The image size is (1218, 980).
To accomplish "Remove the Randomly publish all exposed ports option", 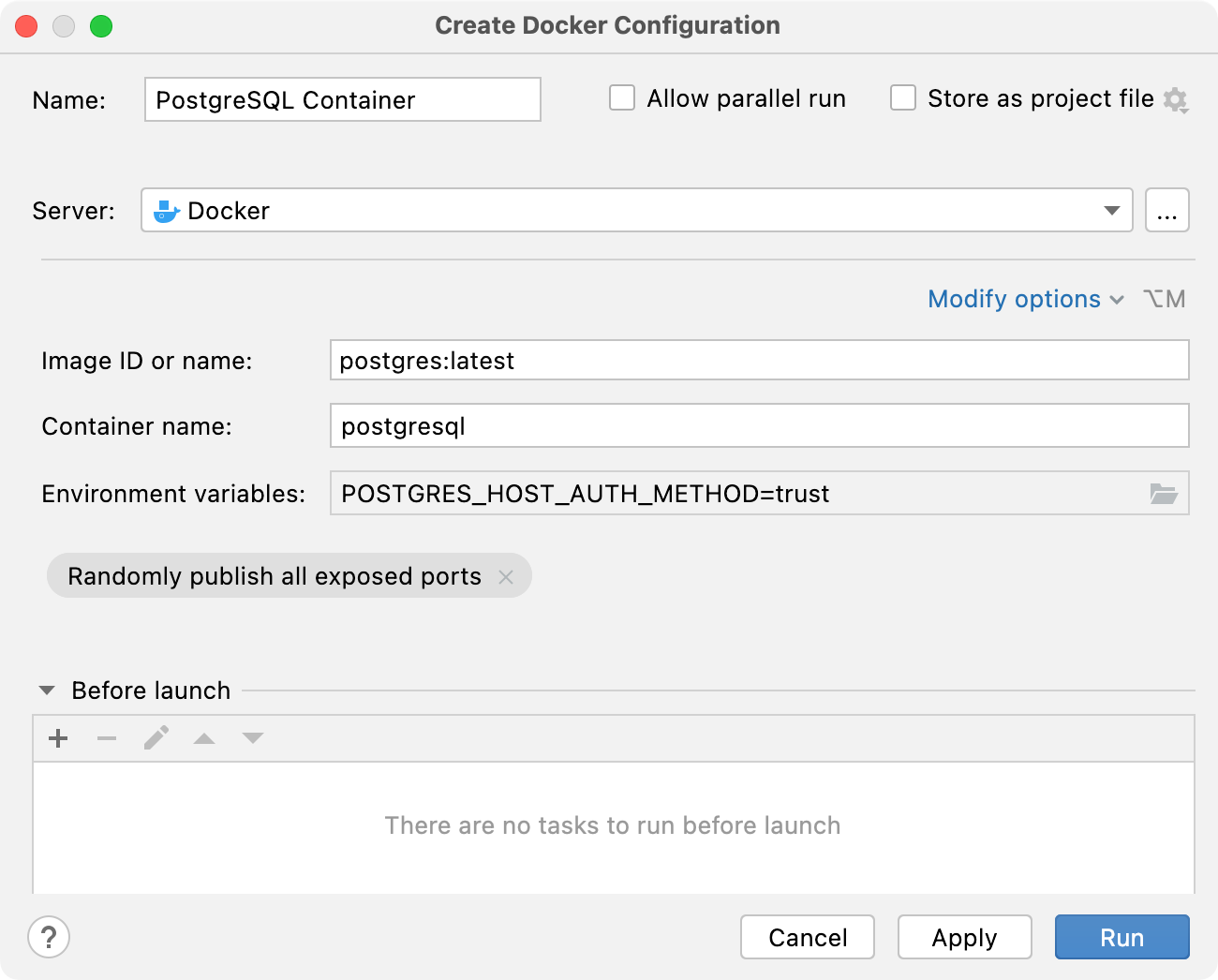I will click(505, 576).
